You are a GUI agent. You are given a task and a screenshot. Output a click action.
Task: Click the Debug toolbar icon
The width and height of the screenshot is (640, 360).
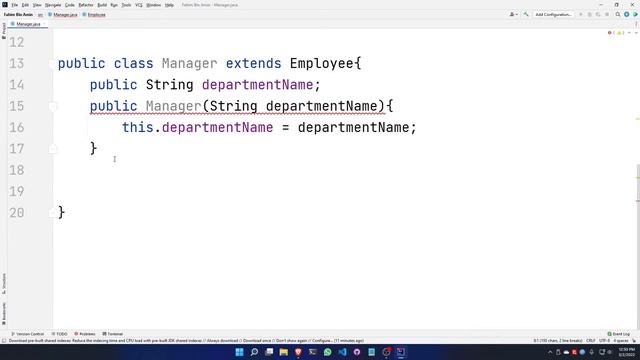[x=589, y=14]
